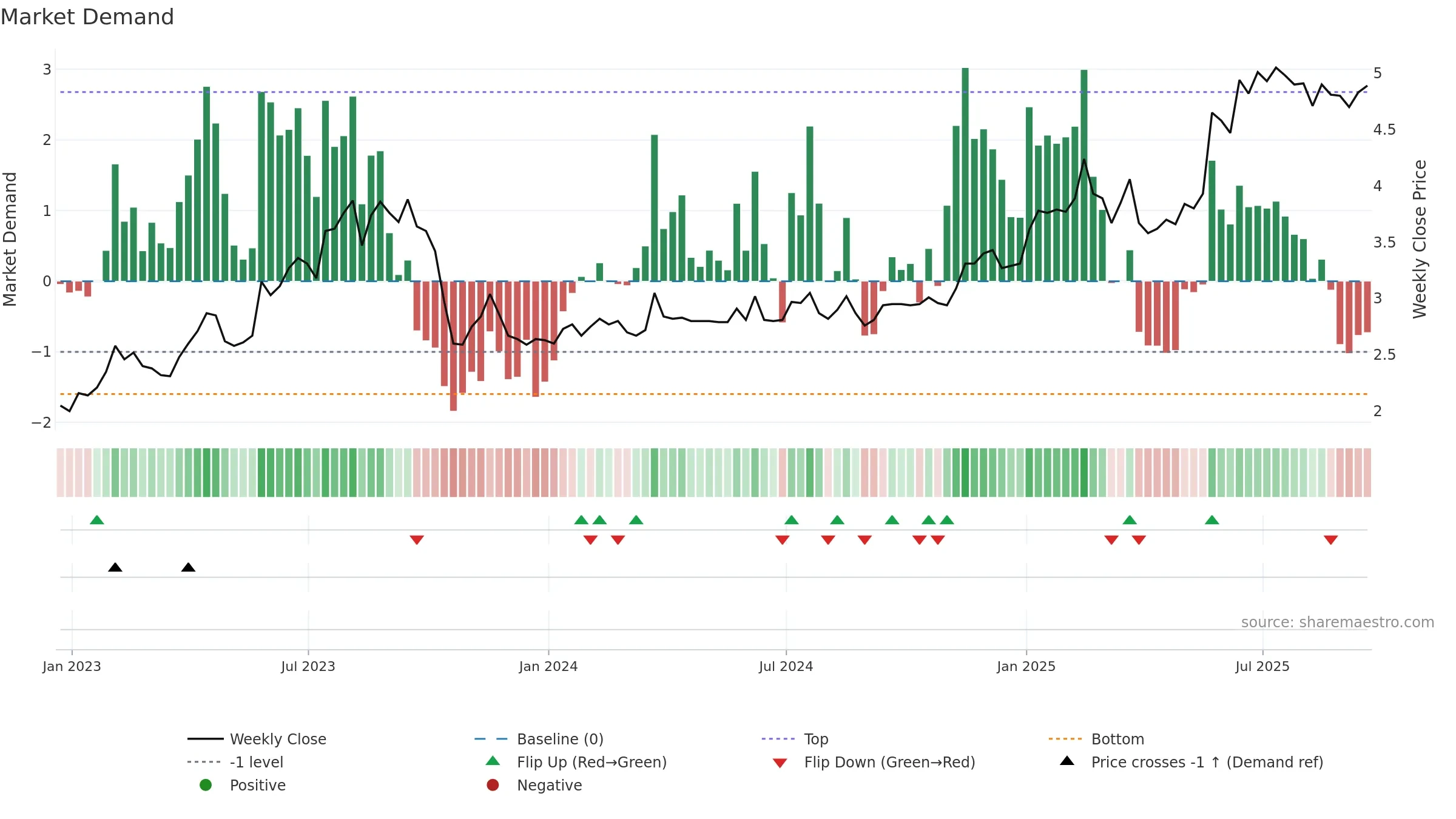Click the Jul 2024 x-axis label

[x=786, y=666]
